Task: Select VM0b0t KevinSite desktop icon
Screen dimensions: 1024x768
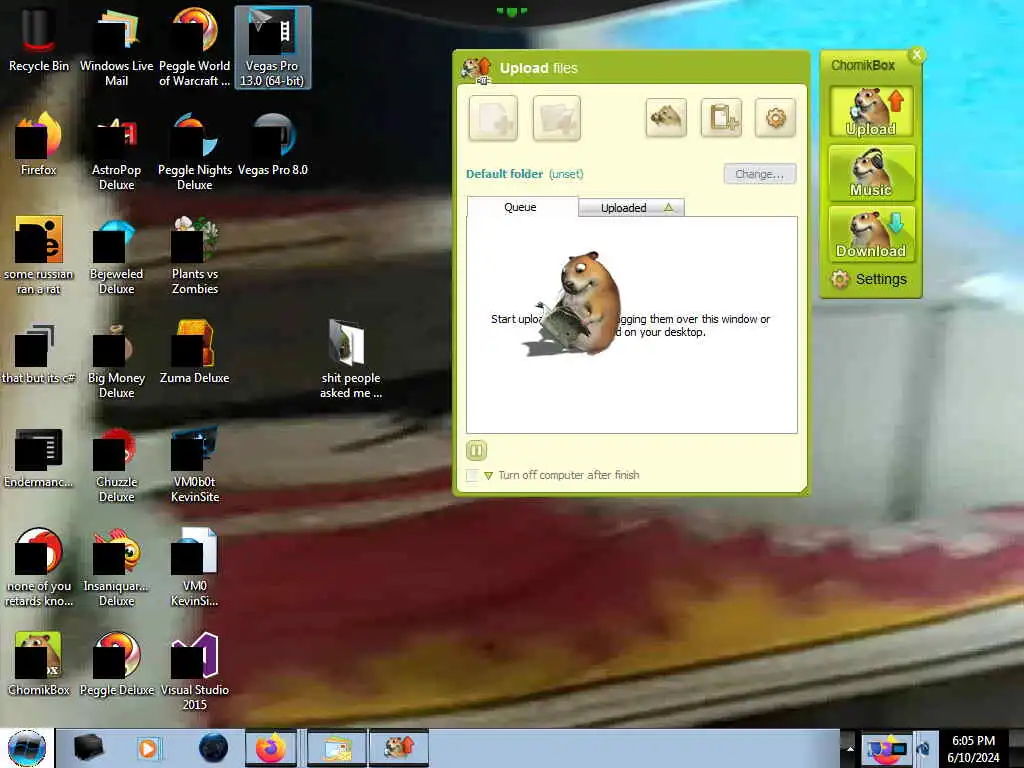Action: point(195,464)
